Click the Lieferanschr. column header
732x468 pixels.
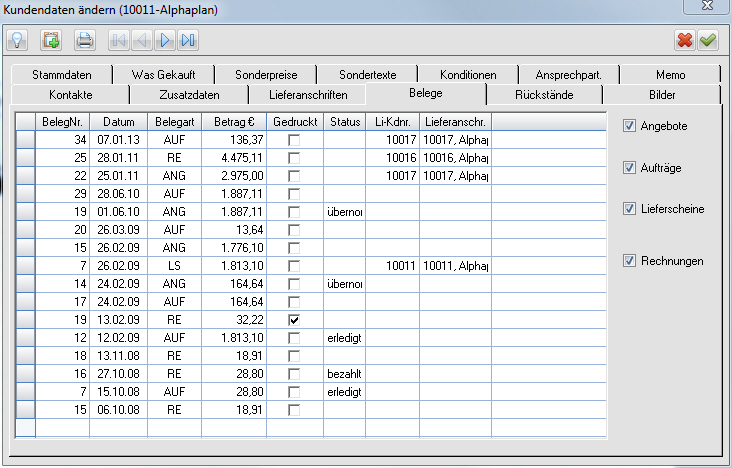point(456,122)
